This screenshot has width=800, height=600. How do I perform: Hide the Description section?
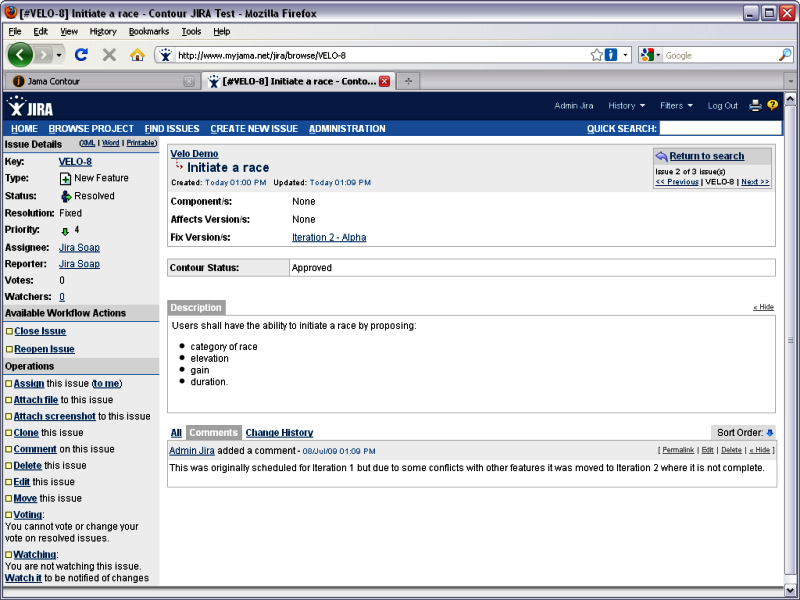click(764, 307)
